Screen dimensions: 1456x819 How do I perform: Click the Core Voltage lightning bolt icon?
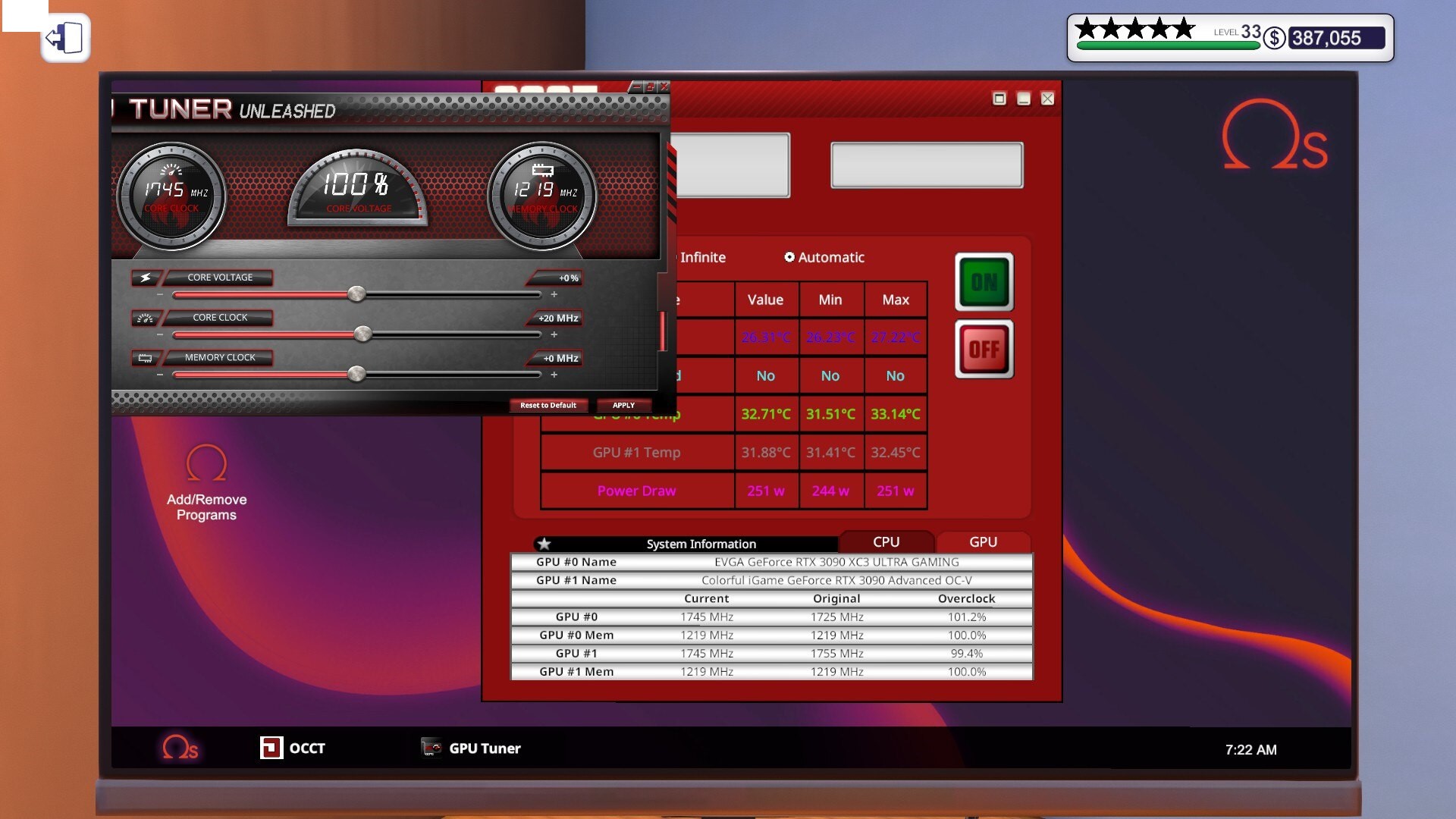point(146,278)
